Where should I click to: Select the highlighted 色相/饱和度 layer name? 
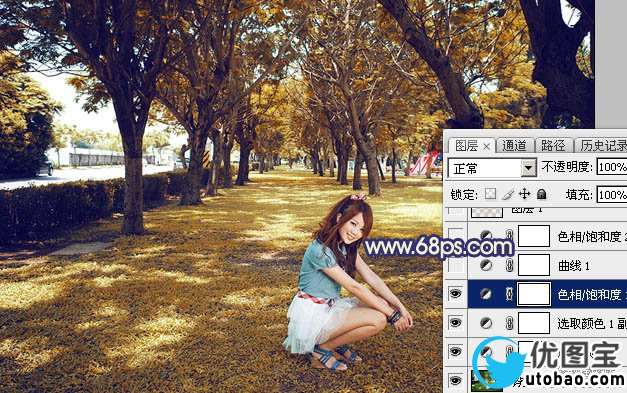pyautogui.click(x=592, y=295)
